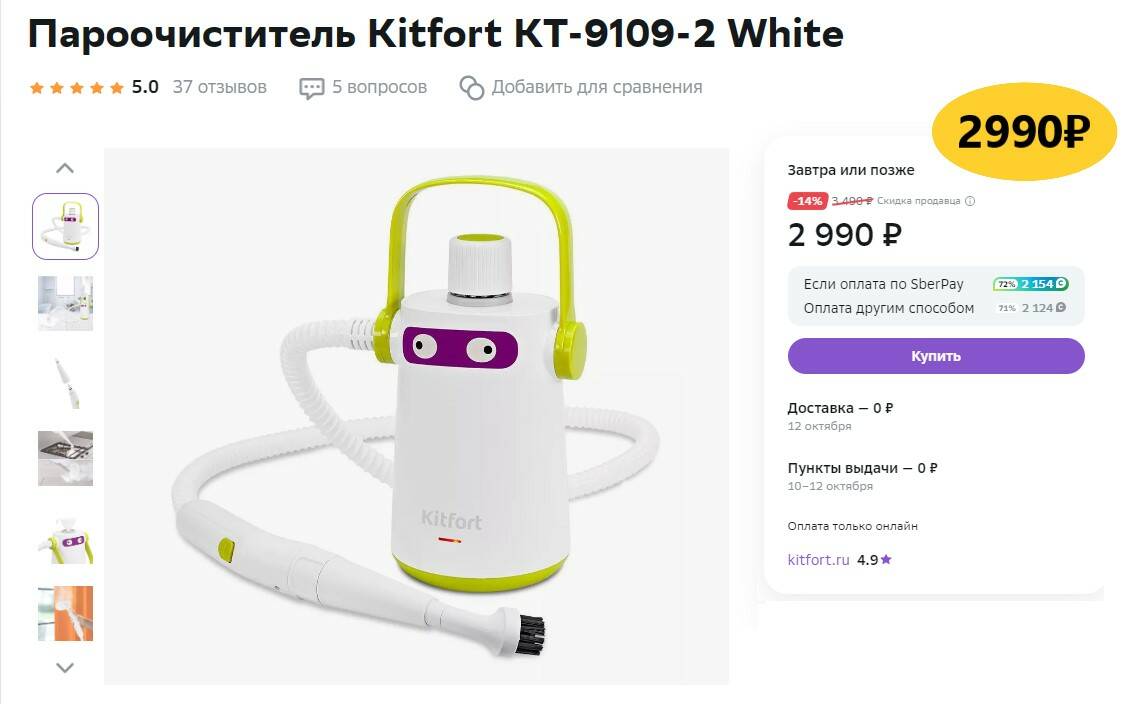The width and height of the screenshot is (1142, 704).
Task: Click the purple Купить button
Action: pos(936,356)
